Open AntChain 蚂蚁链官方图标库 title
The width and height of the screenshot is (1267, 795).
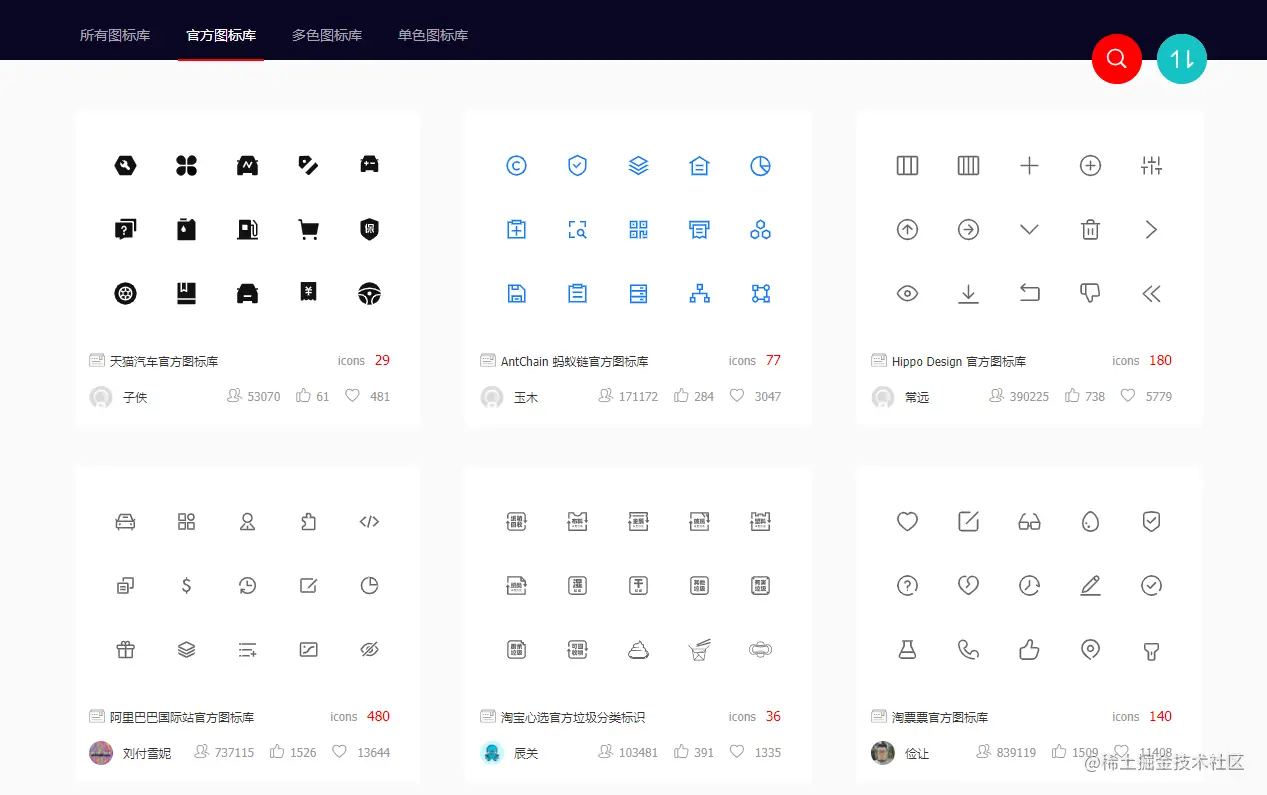575,361
